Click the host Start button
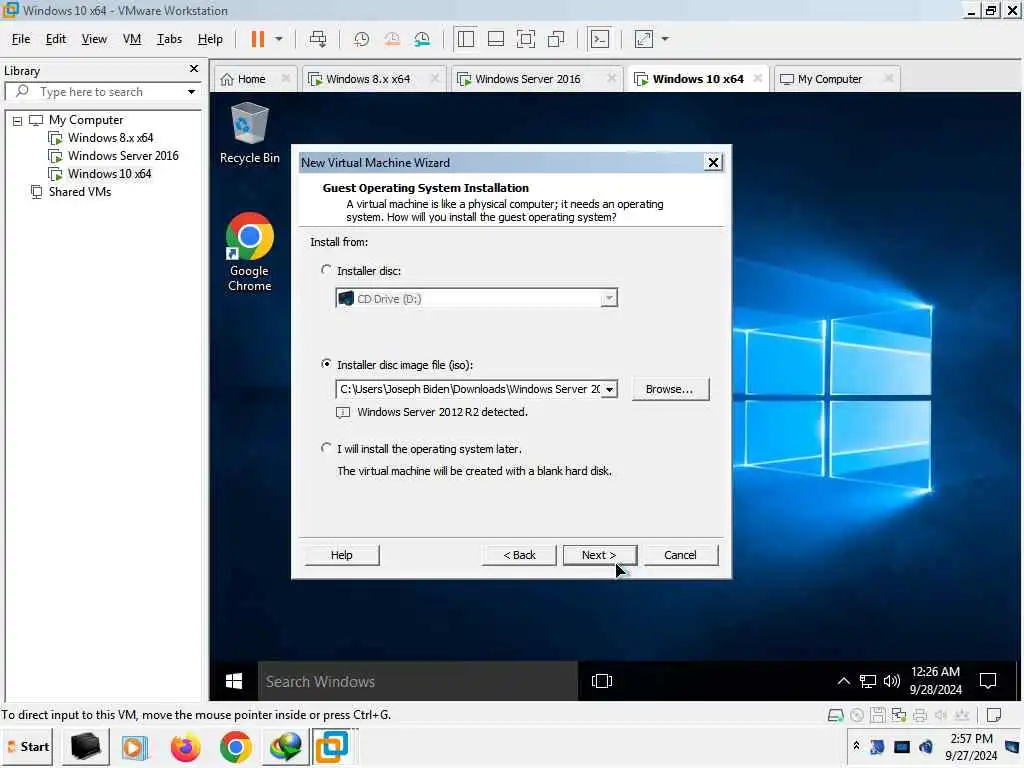 29,746
